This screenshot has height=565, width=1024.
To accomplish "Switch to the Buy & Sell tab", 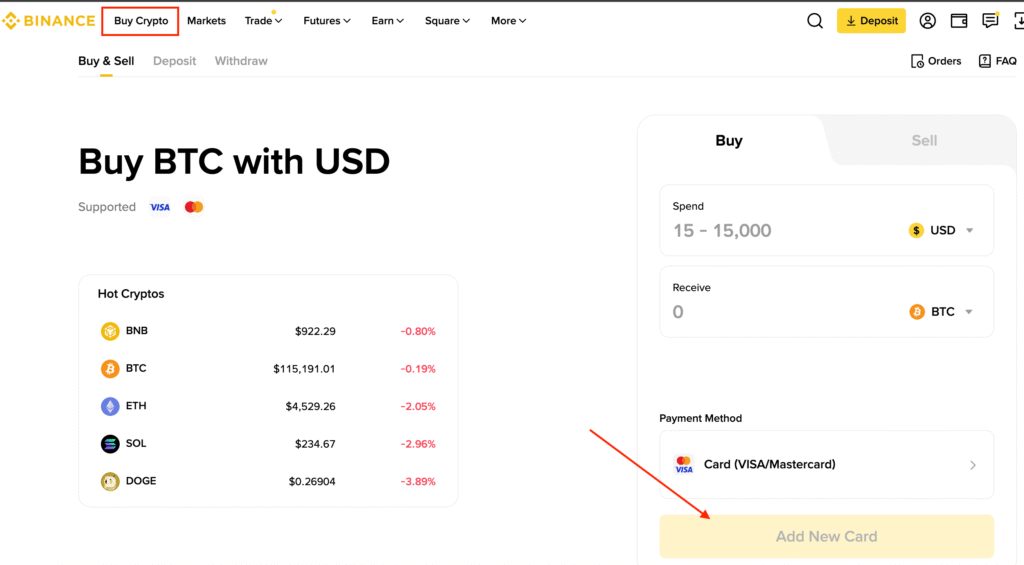I will tap(106, 61).
